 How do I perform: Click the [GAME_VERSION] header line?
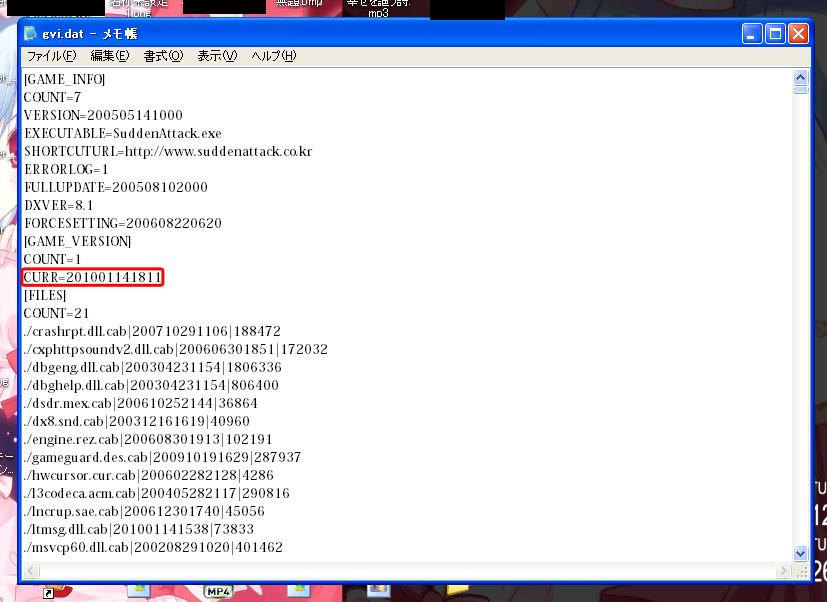[78, 241]
